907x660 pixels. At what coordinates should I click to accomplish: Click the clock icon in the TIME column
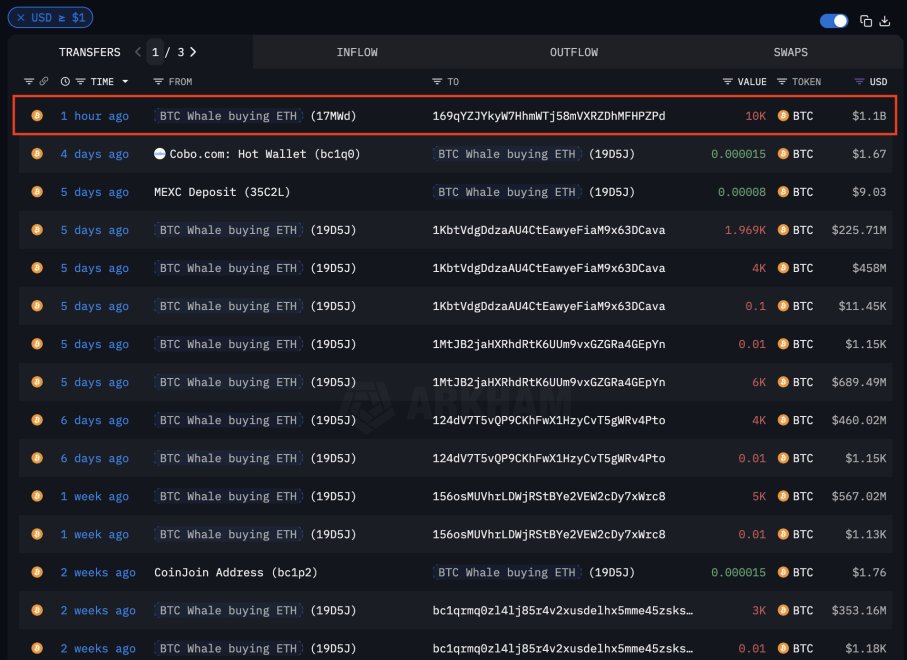pyautogui.click(x=65, y=81)
